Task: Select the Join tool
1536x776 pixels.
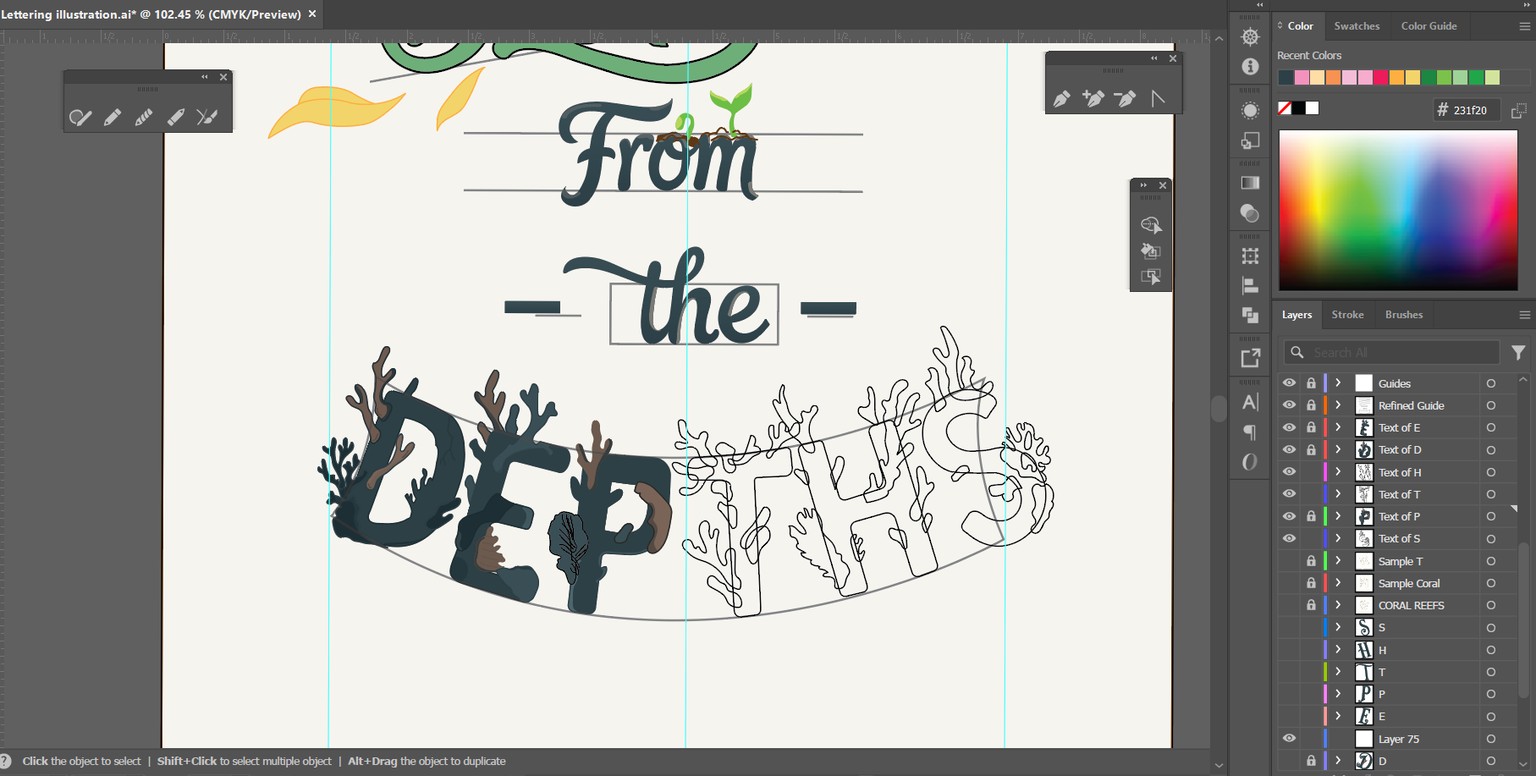Action: coord(207,117)
